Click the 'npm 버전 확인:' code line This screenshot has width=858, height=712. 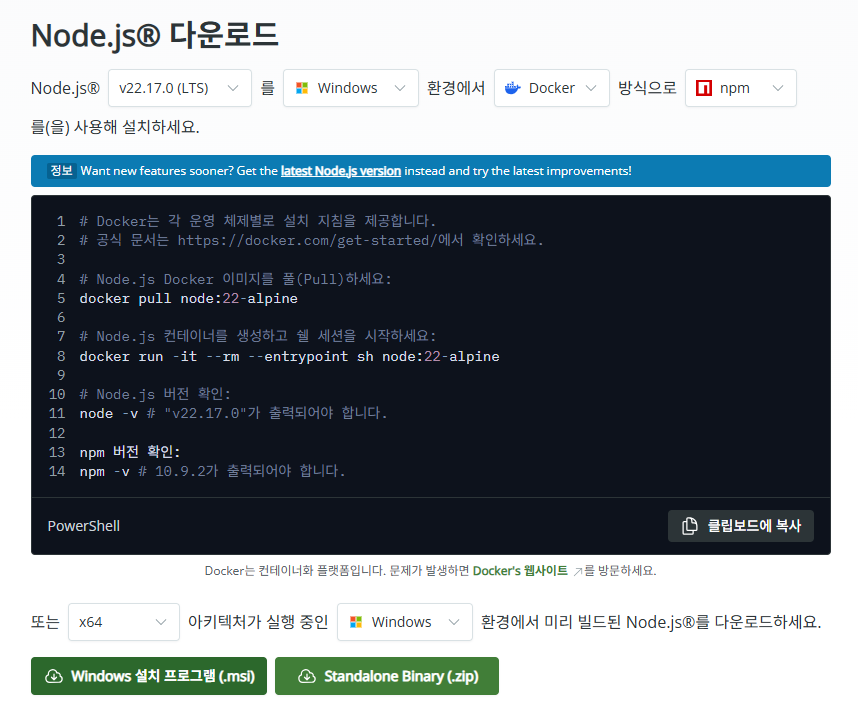(130, 452)
